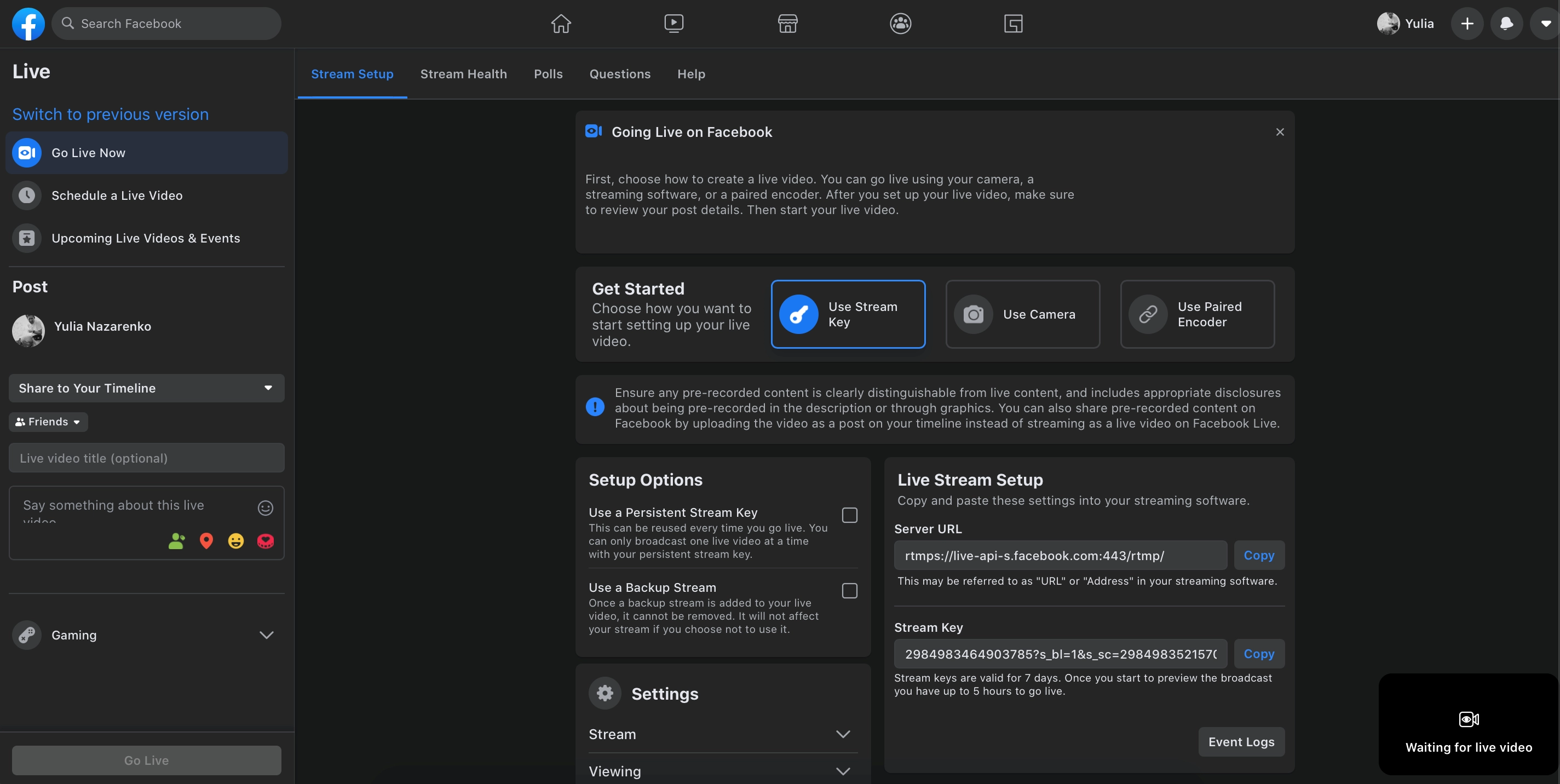Open the Watch video icon in top navigation
This screenshot has width=1560, height=784.
[673, 24]
